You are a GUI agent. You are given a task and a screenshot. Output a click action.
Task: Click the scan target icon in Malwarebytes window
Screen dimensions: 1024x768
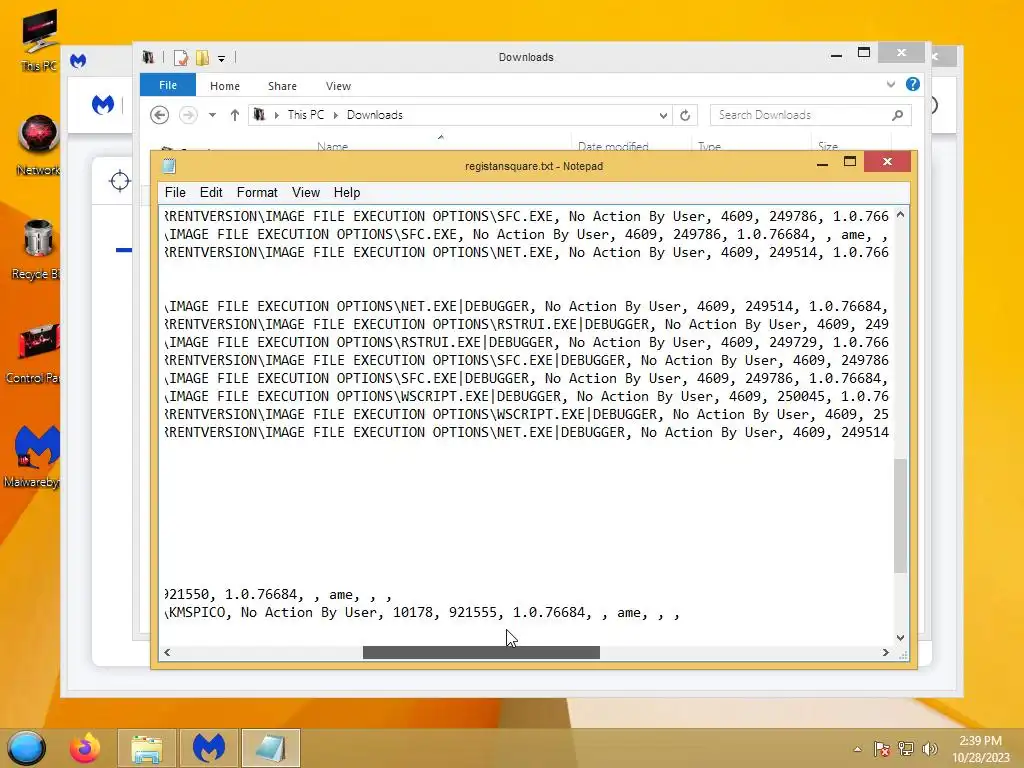tap(120, 181)
